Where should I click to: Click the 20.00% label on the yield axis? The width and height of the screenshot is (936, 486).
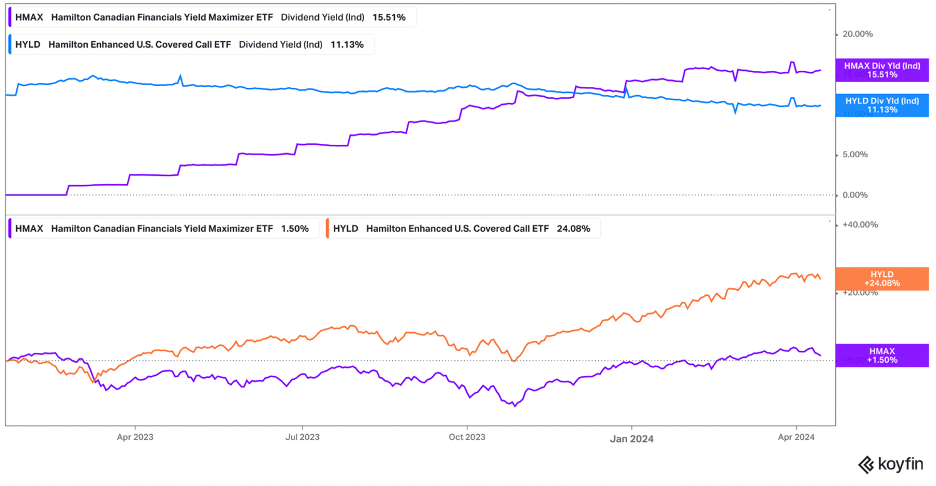pyautogui.click(x=860, y=33)
